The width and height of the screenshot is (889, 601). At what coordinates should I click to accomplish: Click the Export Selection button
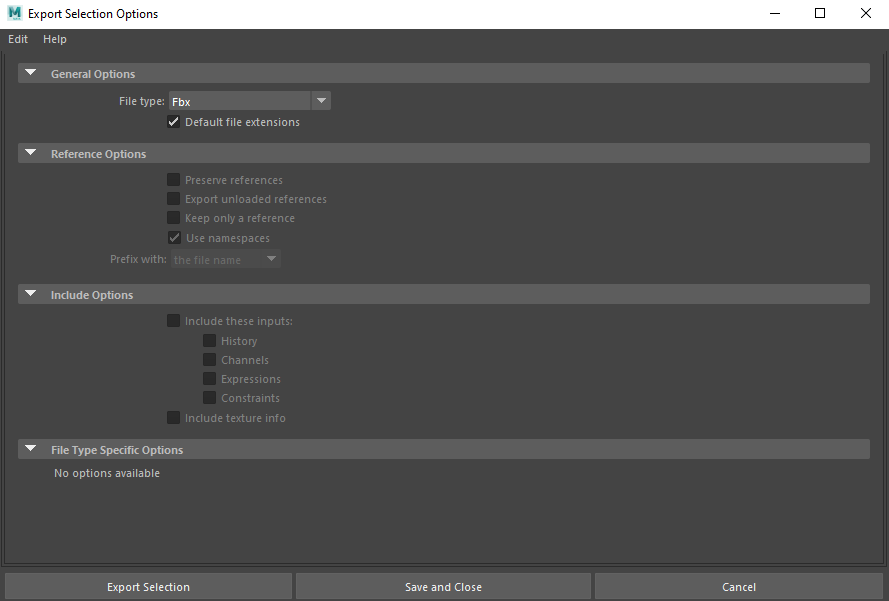(x=147, y=586)
